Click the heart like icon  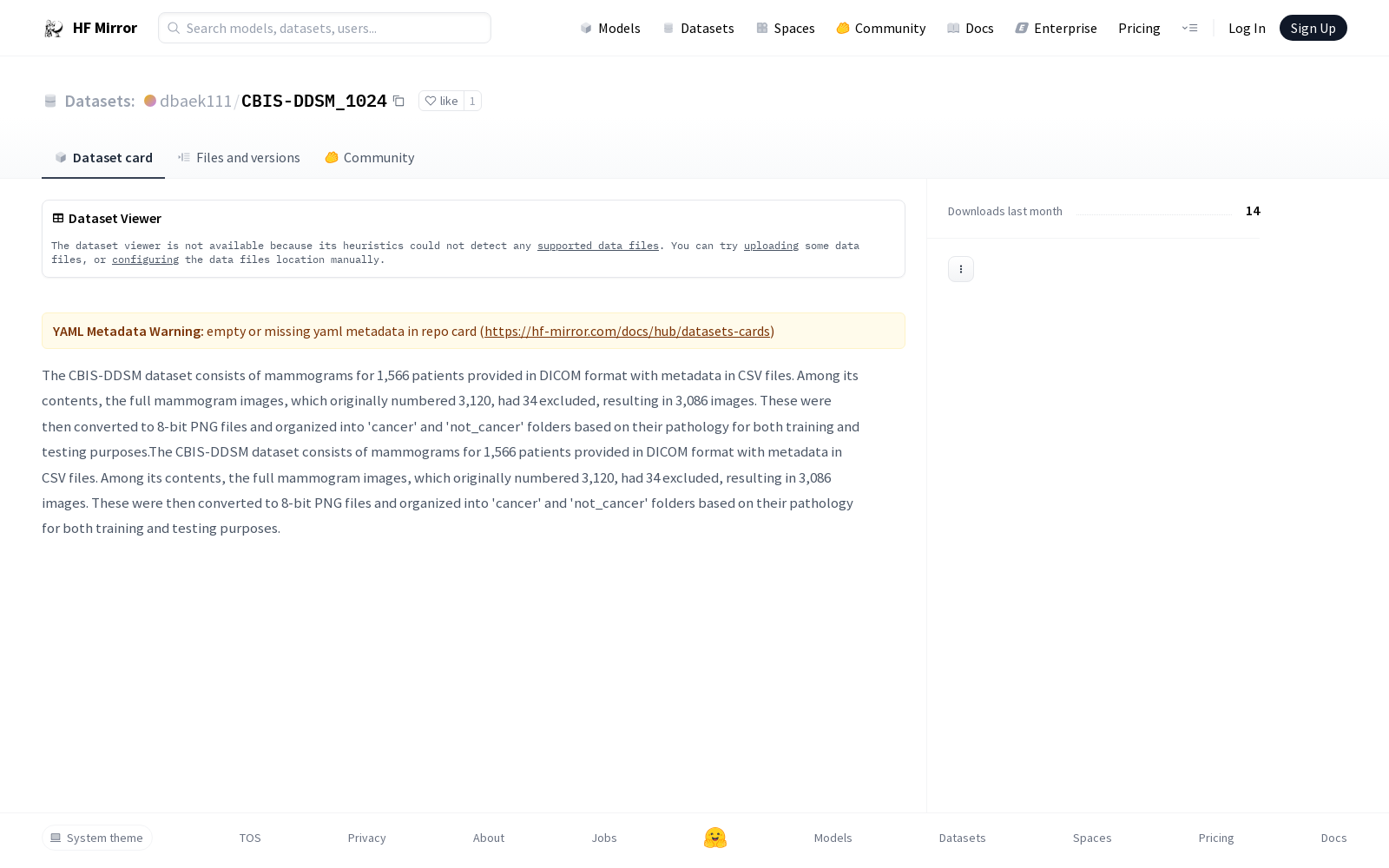pyautogui.click(x=431, y=101)
